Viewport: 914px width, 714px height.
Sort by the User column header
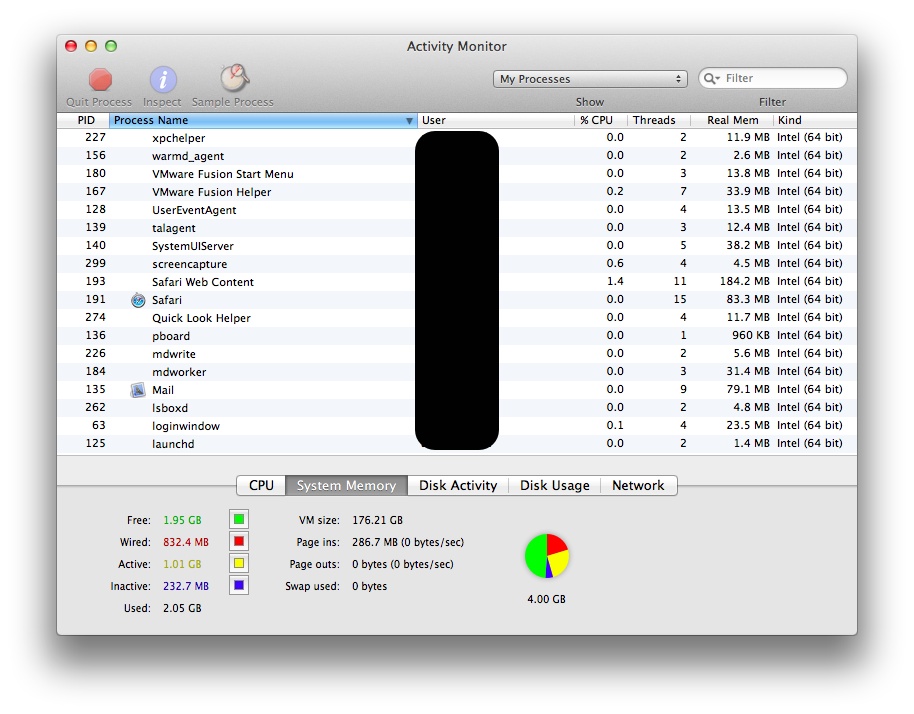(x=495, y=120)
